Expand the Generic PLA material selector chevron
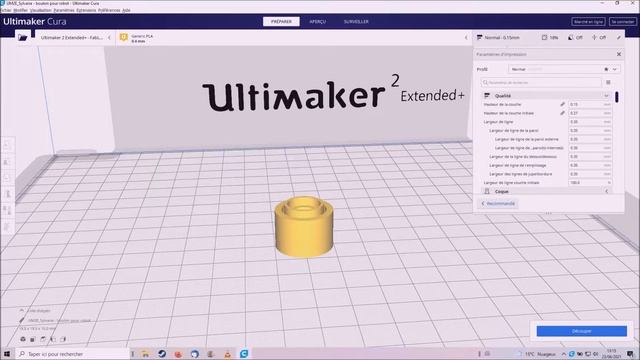 pos(466,38)
